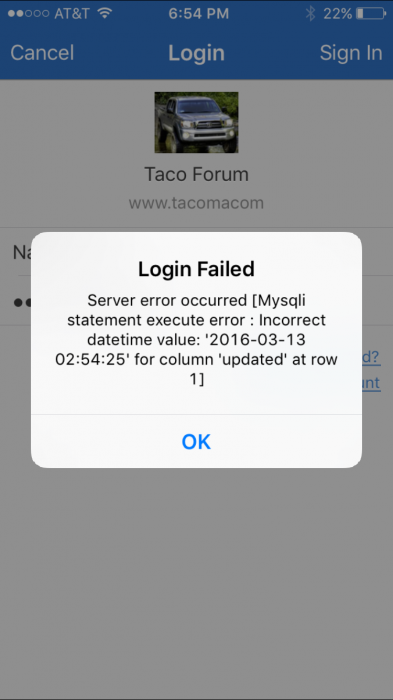
Task: Tap the battery indicator icon
Action: pos(372,13)
